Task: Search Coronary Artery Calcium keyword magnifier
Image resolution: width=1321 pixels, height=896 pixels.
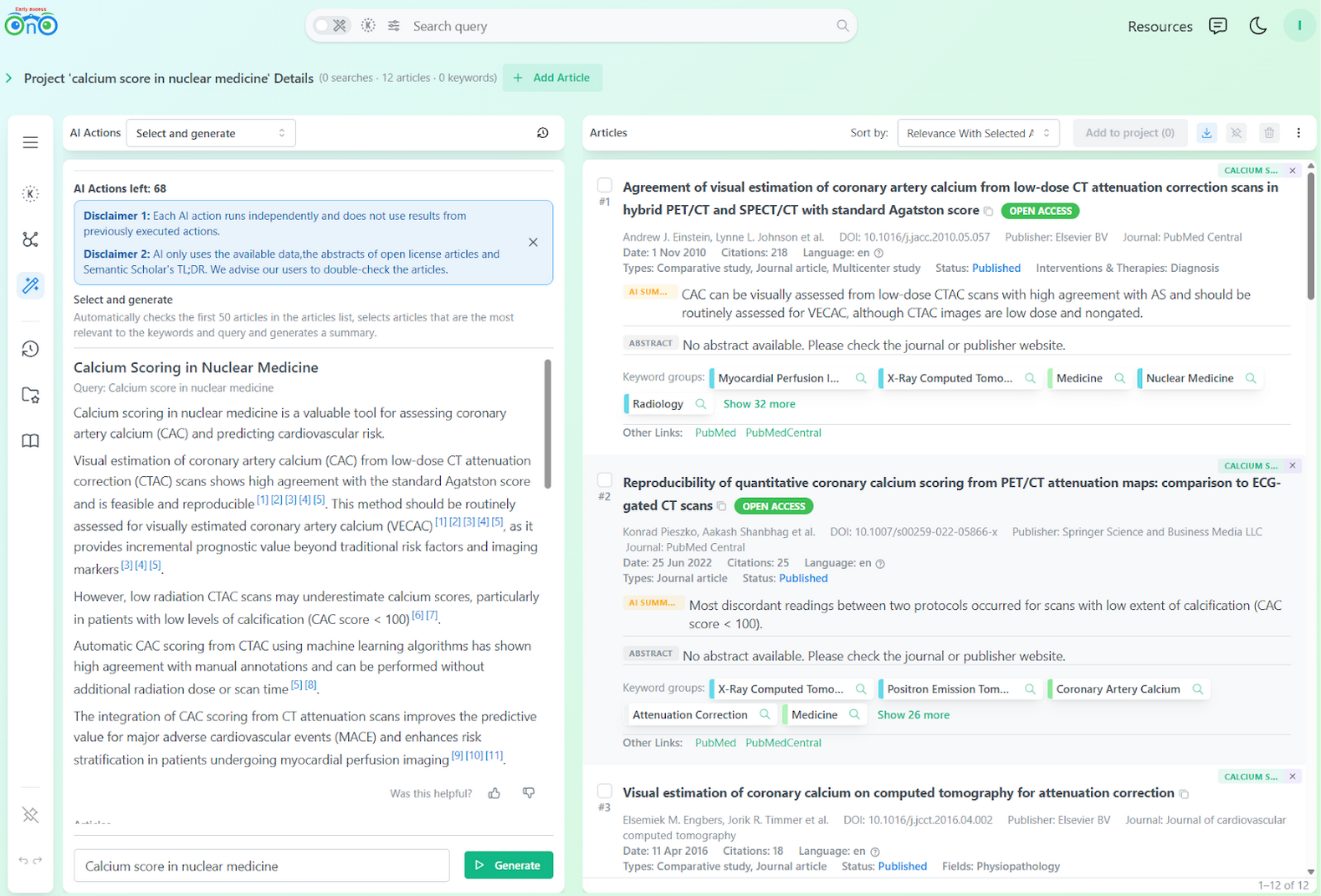Action: (1198, 689)
